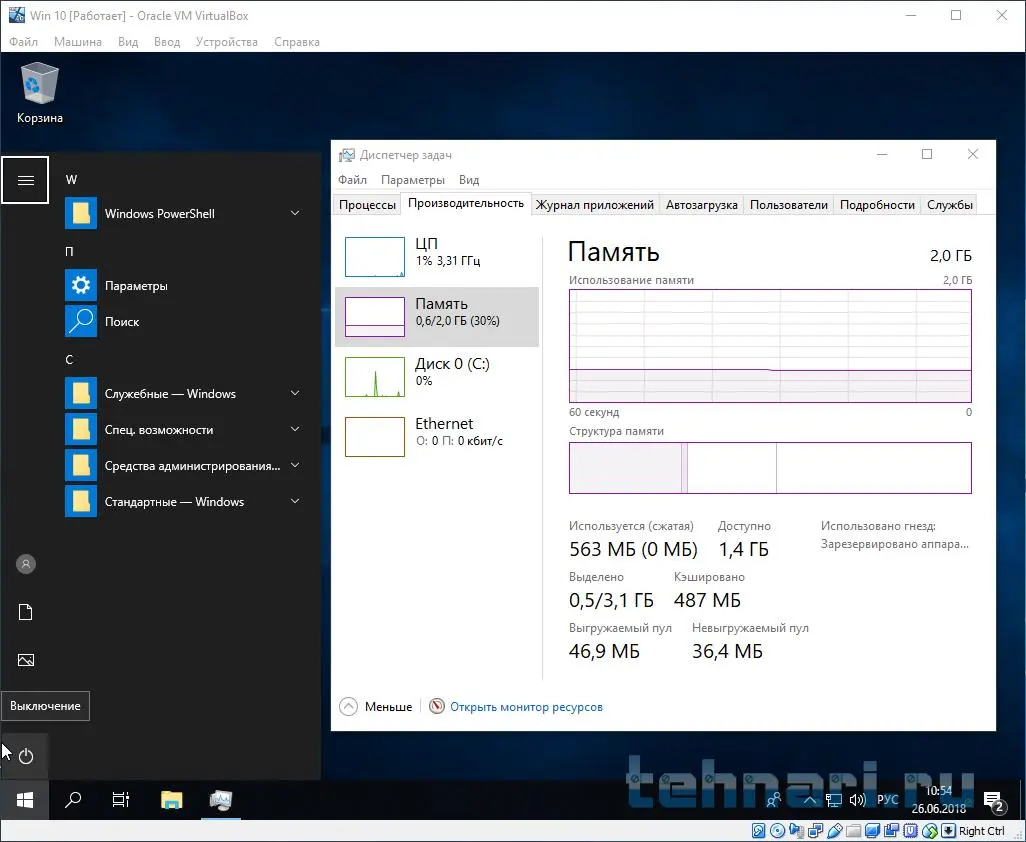Switch to the Автозагрузка tab
The width and height of the screenshot is (1026, 842).
click(701, 205)
